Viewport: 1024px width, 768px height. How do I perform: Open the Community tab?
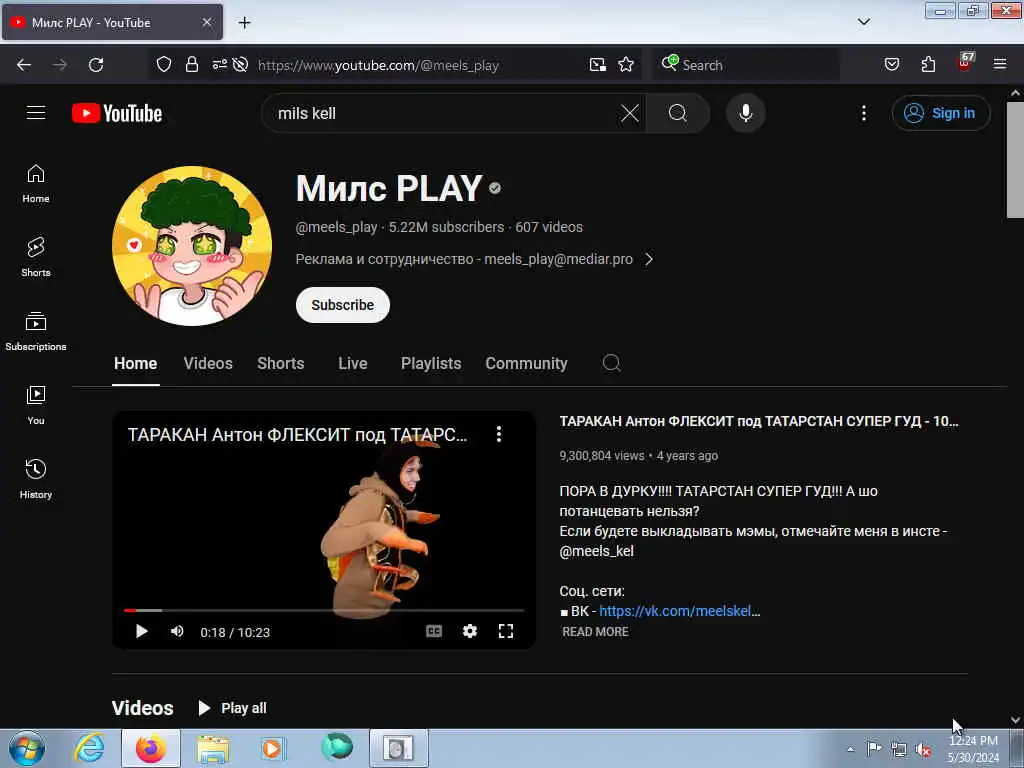(526, 364)
